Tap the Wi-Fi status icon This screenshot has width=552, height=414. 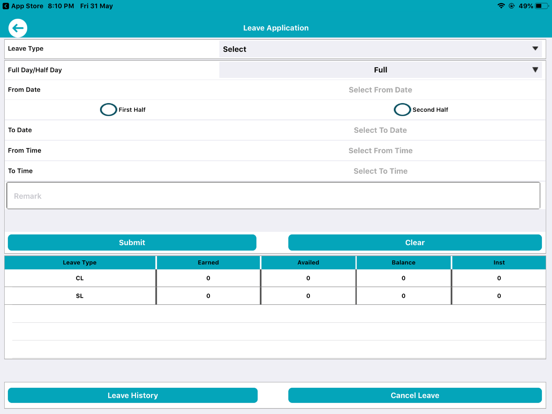501,6
